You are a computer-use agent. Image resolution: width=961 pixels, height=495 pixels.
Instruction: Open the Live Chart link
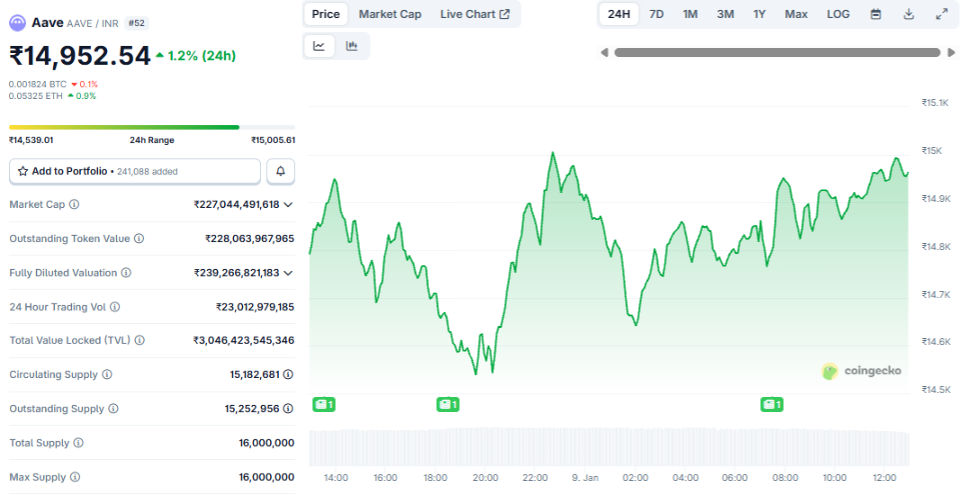tap(475, 14)
